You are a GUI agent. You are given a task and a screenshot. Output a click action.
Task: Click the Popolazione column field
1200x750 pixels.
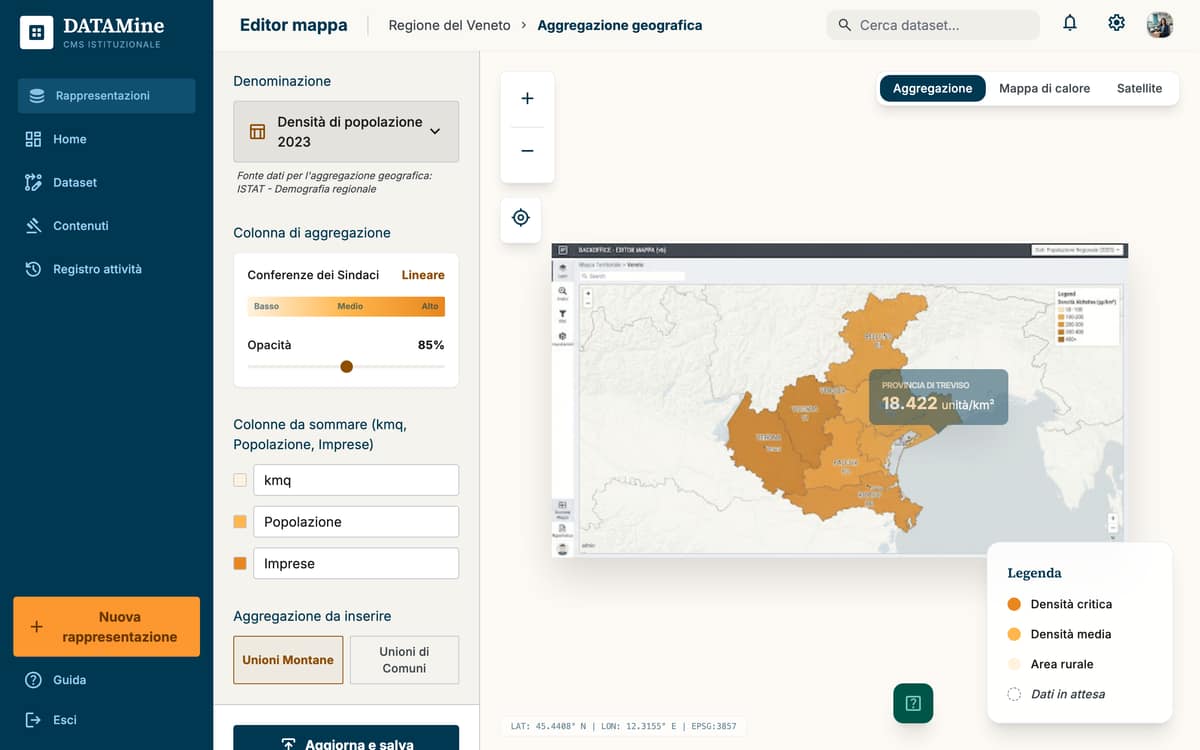pos(356,522)
